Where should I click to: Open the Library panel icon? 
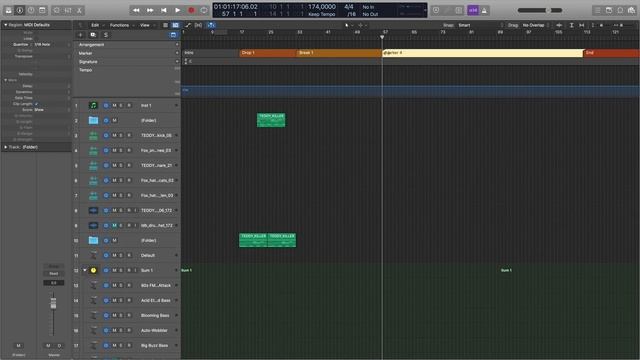coord(8,10)
